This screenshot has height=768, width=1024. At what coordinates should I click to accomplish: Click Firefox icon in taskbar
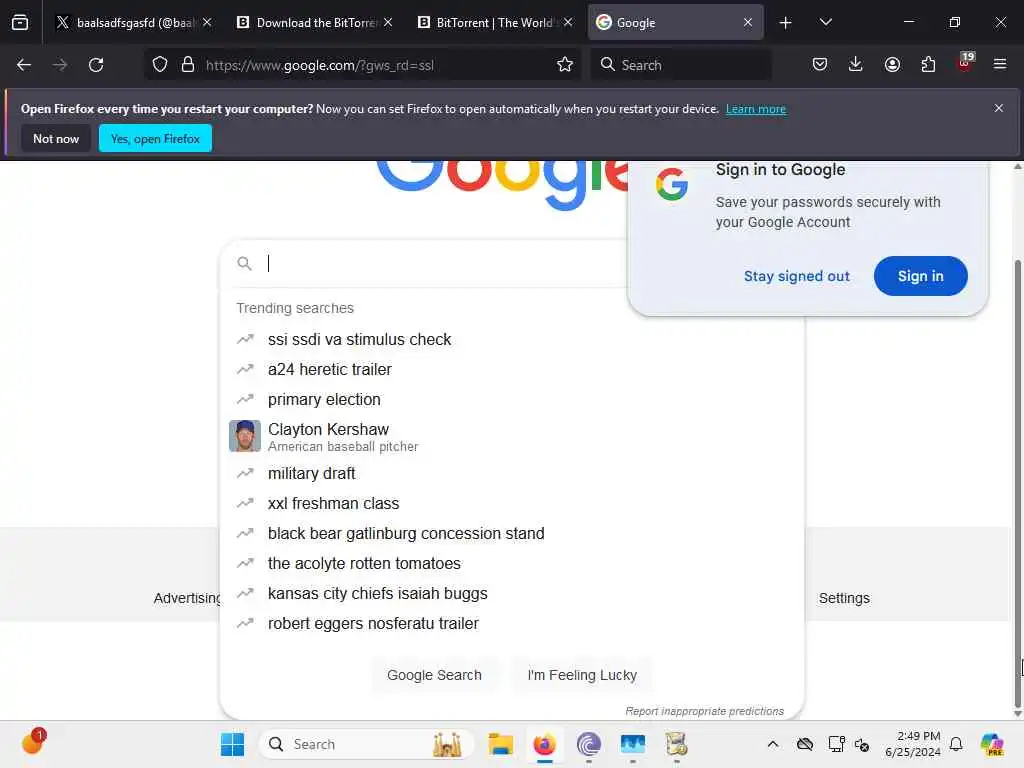click(545, 744)
